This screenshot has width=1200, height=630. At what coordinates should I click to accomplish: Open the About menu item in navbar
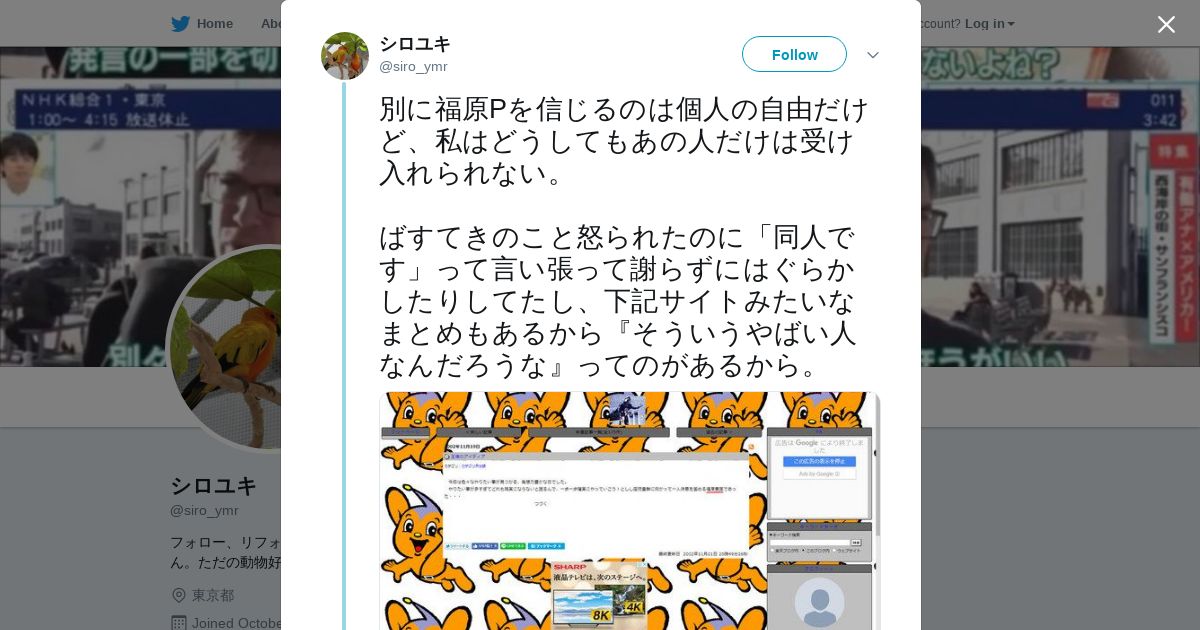(271, 24)
